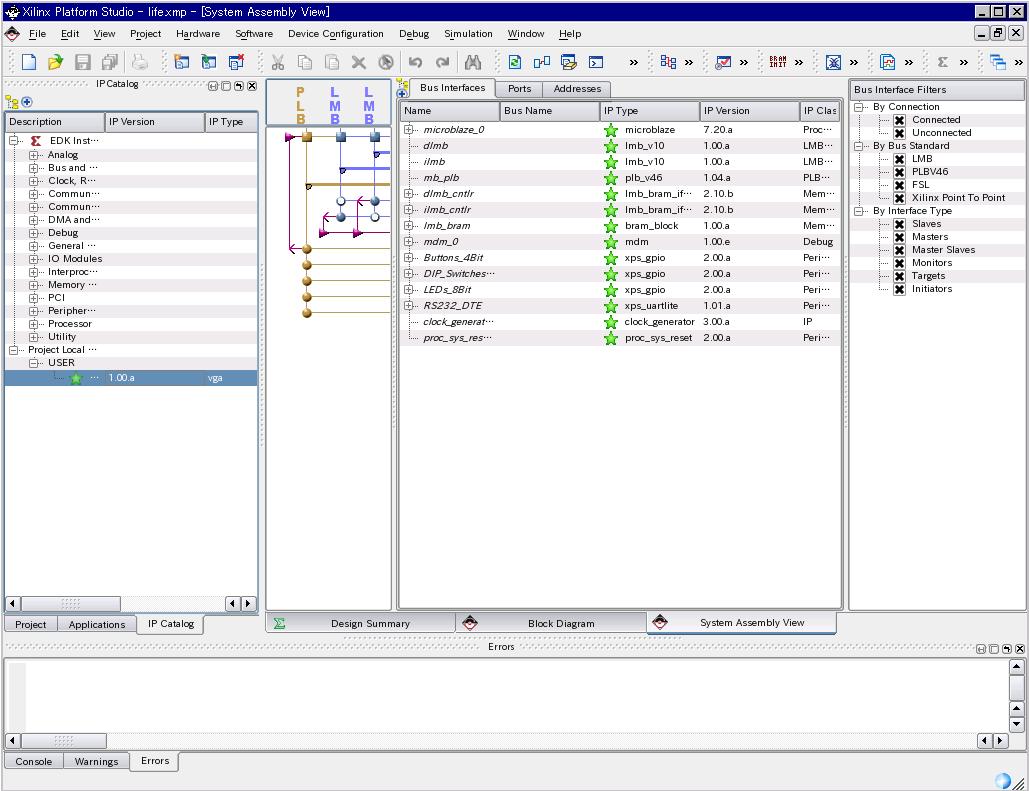
Task: Select the vga 1.00.a user IP row
Action: (131, 378)
